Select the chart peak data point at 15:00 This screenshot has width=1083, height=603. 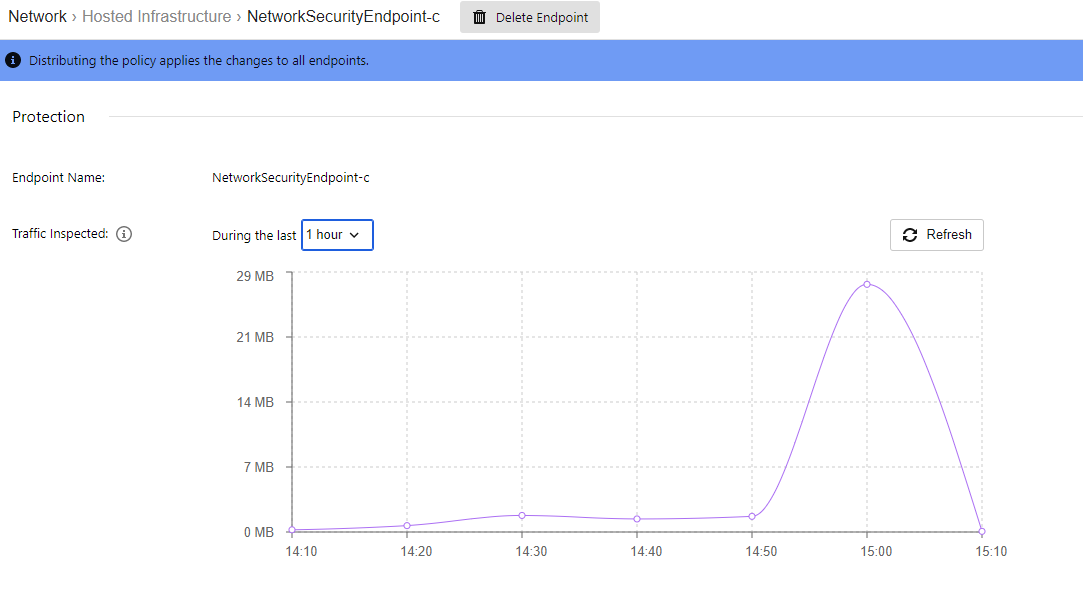(867, 284)
